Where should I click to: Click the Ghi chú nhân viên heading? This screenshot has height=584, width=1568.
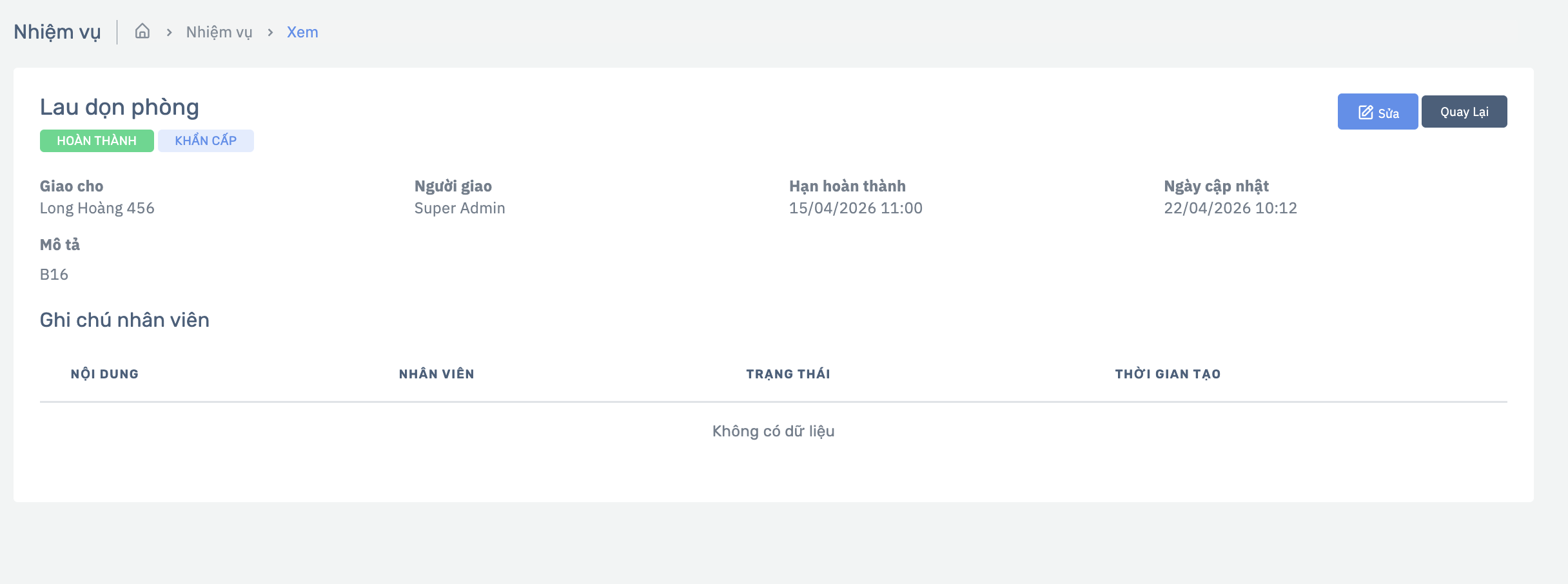pyautogui.click(x=124, y=320)
